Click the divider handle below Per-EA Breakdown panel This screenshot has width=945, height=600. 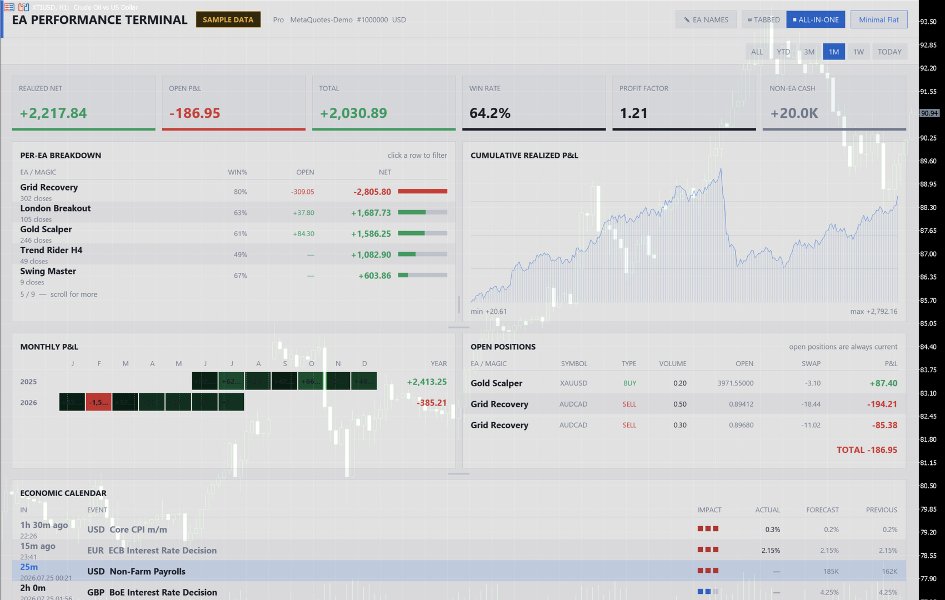point(459,328)
